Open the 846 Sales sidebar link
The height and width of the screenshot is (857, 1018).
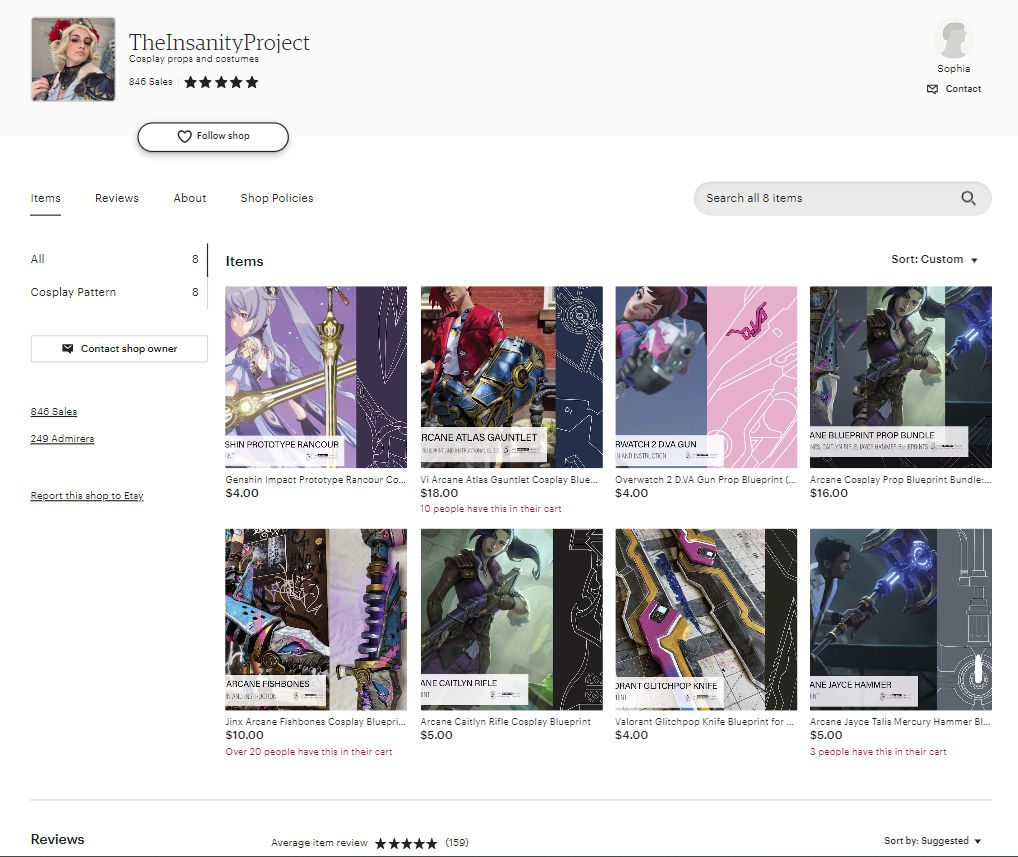54,412
